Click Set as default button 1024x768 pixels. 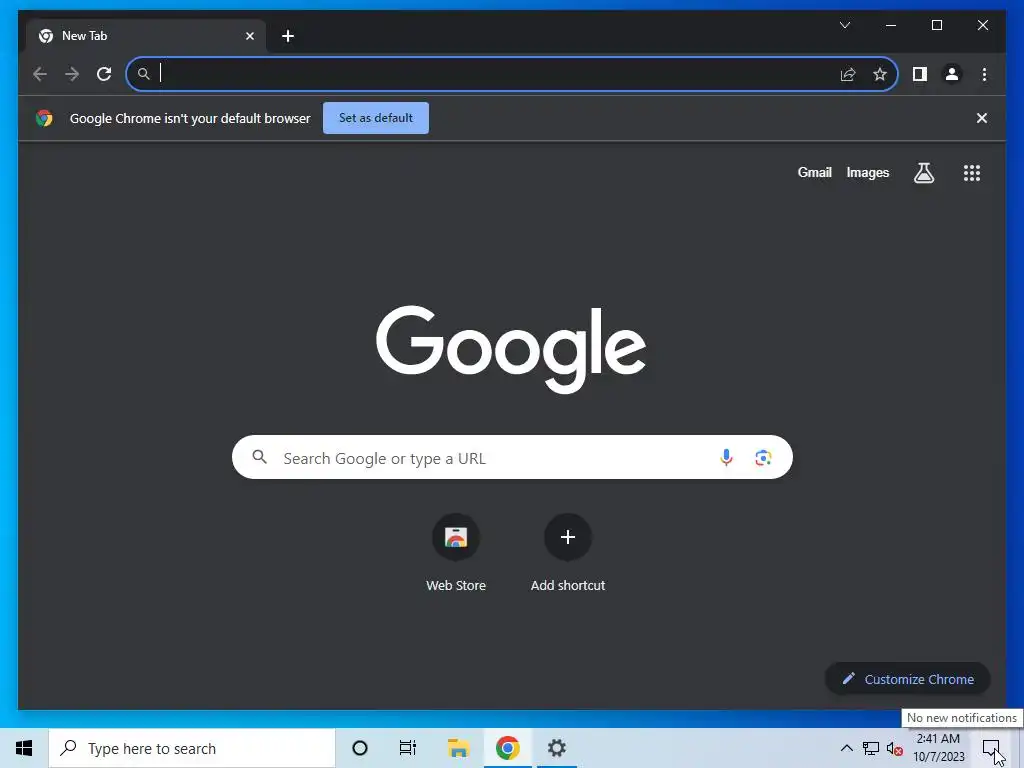click(376, 118)
